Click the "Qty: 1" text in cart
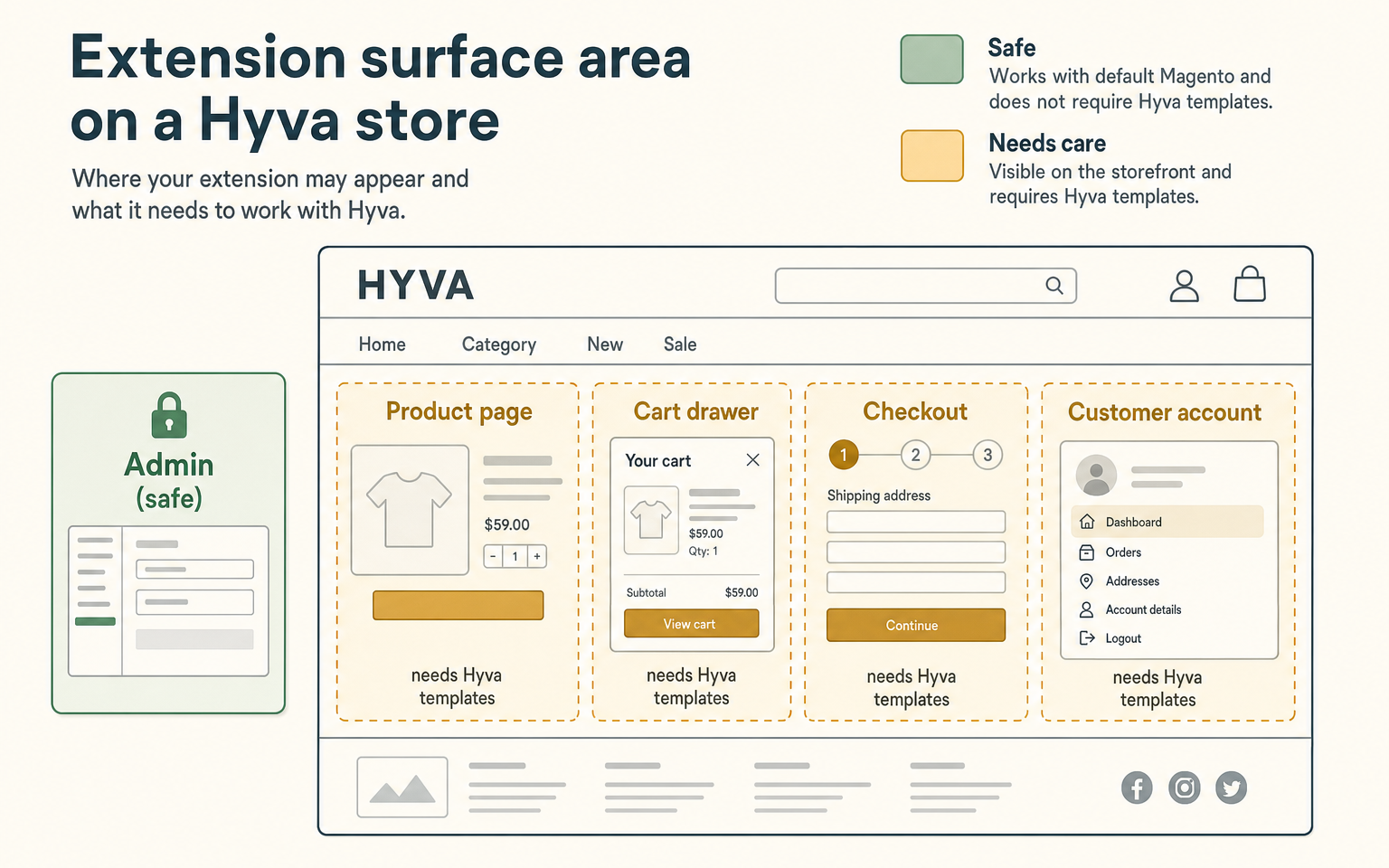Screen dimensions: 1389x868 [704, 552]
